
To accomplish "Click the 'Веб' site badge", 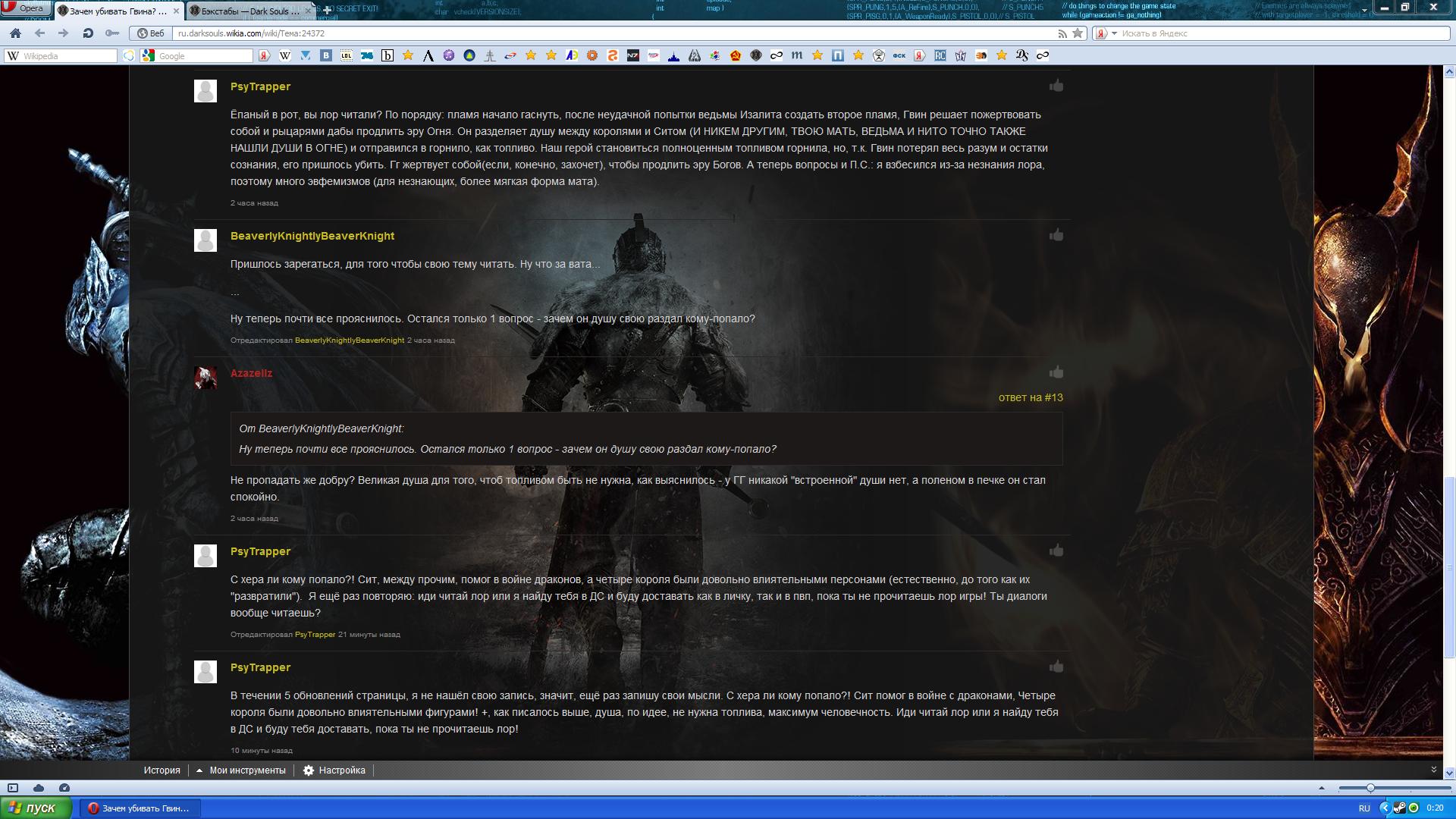I will tap(150, 33).
